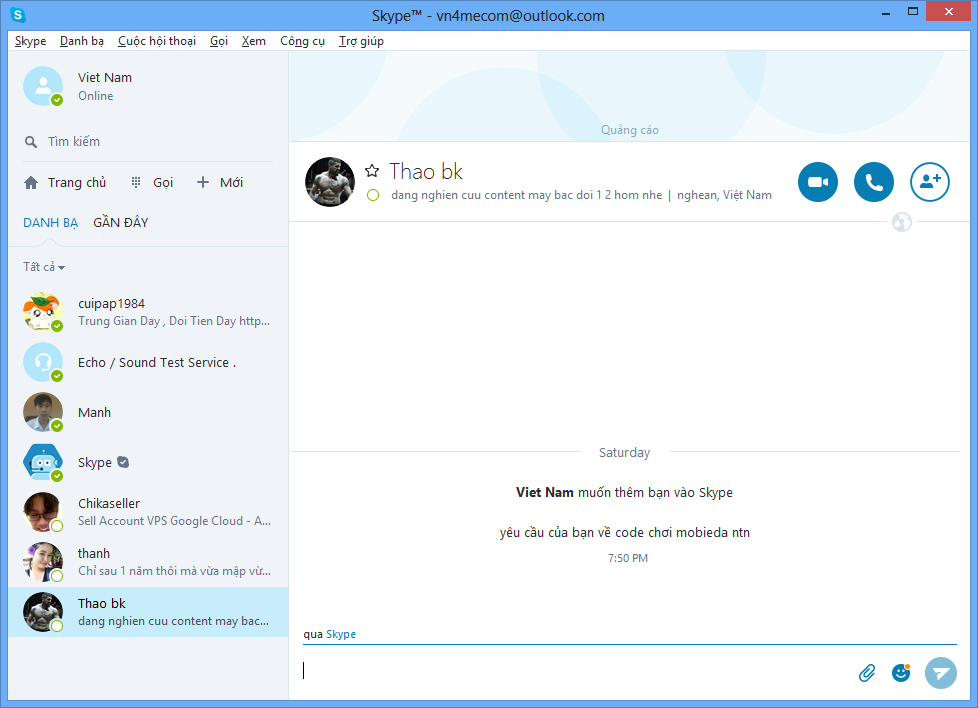Open Thao bk's profile picture in header
The image size is (978, 708).
tap(330, 182)
